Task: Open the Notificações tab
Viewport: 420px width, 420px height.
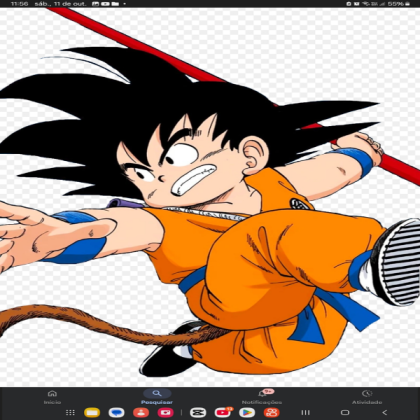Action: pos(262,397)
